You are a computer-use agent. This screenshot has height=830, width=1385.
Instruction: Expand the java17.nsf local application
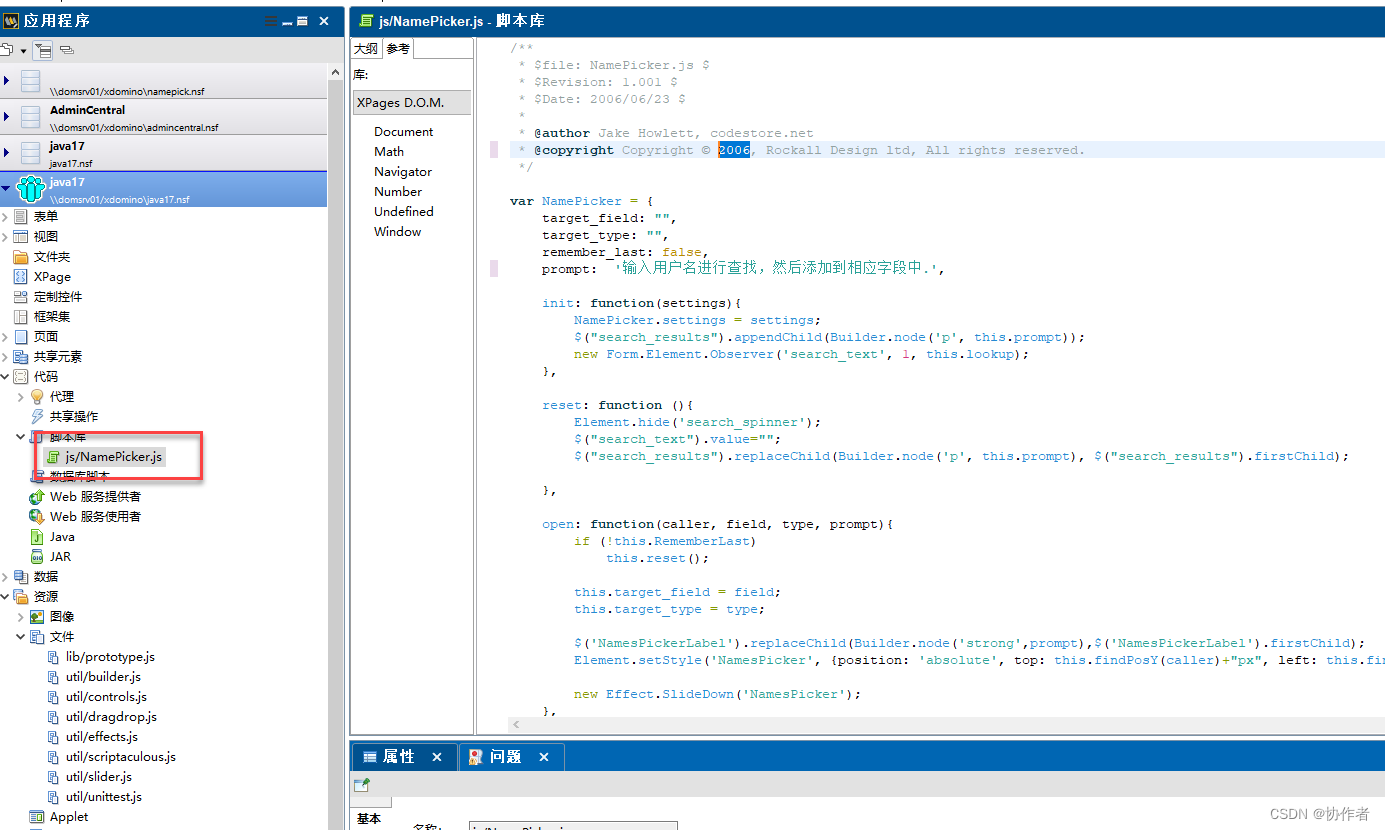click(x=6, y=153)
